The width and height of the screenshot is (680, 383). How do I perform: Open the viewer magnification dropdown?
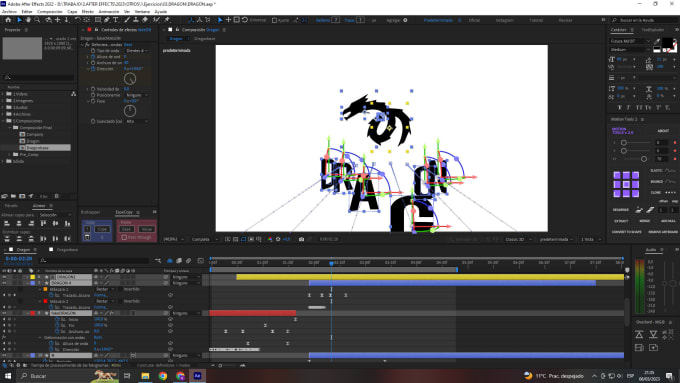tap(173, 239)
